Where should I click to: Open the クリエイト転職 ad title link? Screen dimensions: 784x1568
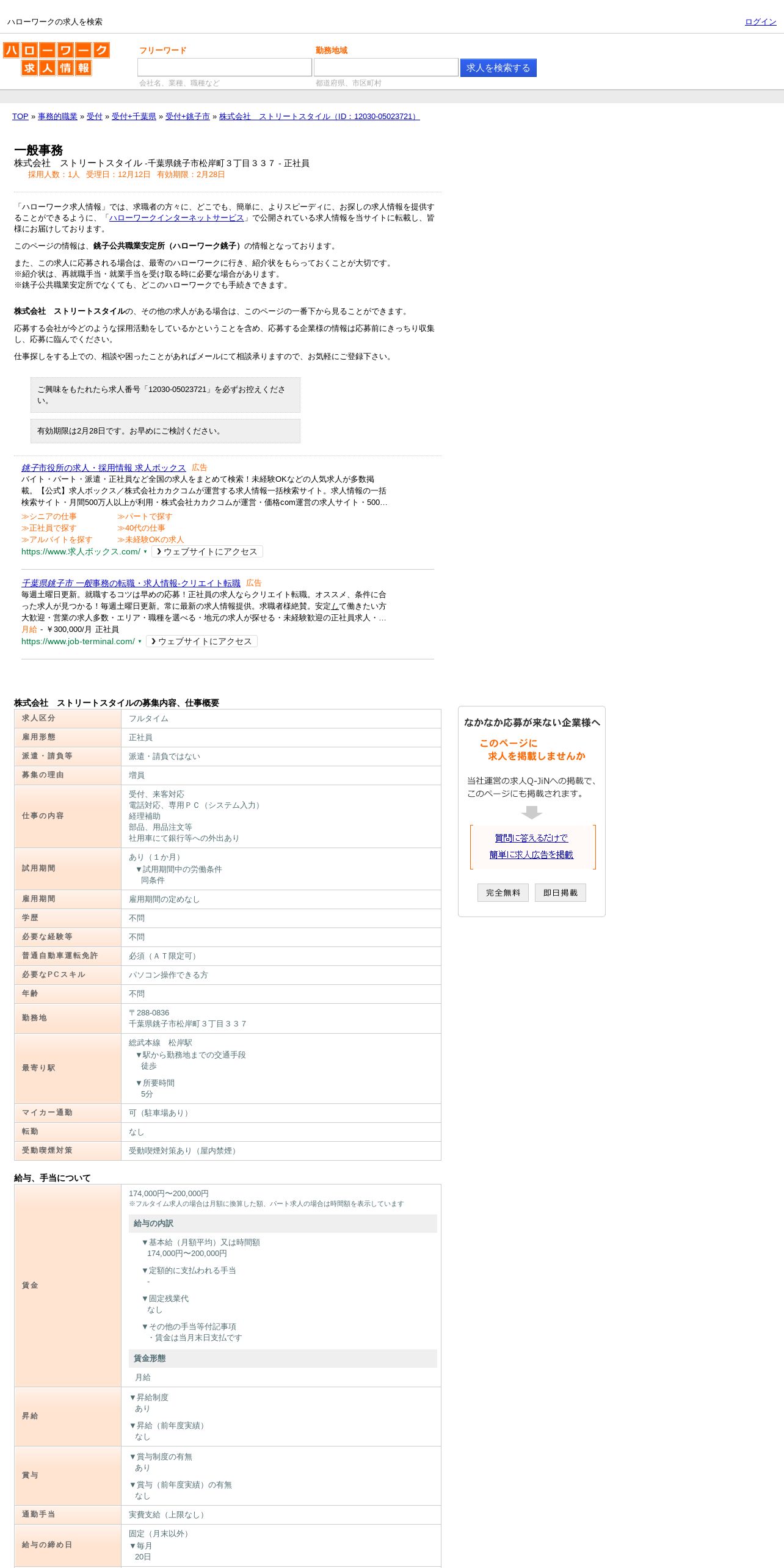point(131,583)
